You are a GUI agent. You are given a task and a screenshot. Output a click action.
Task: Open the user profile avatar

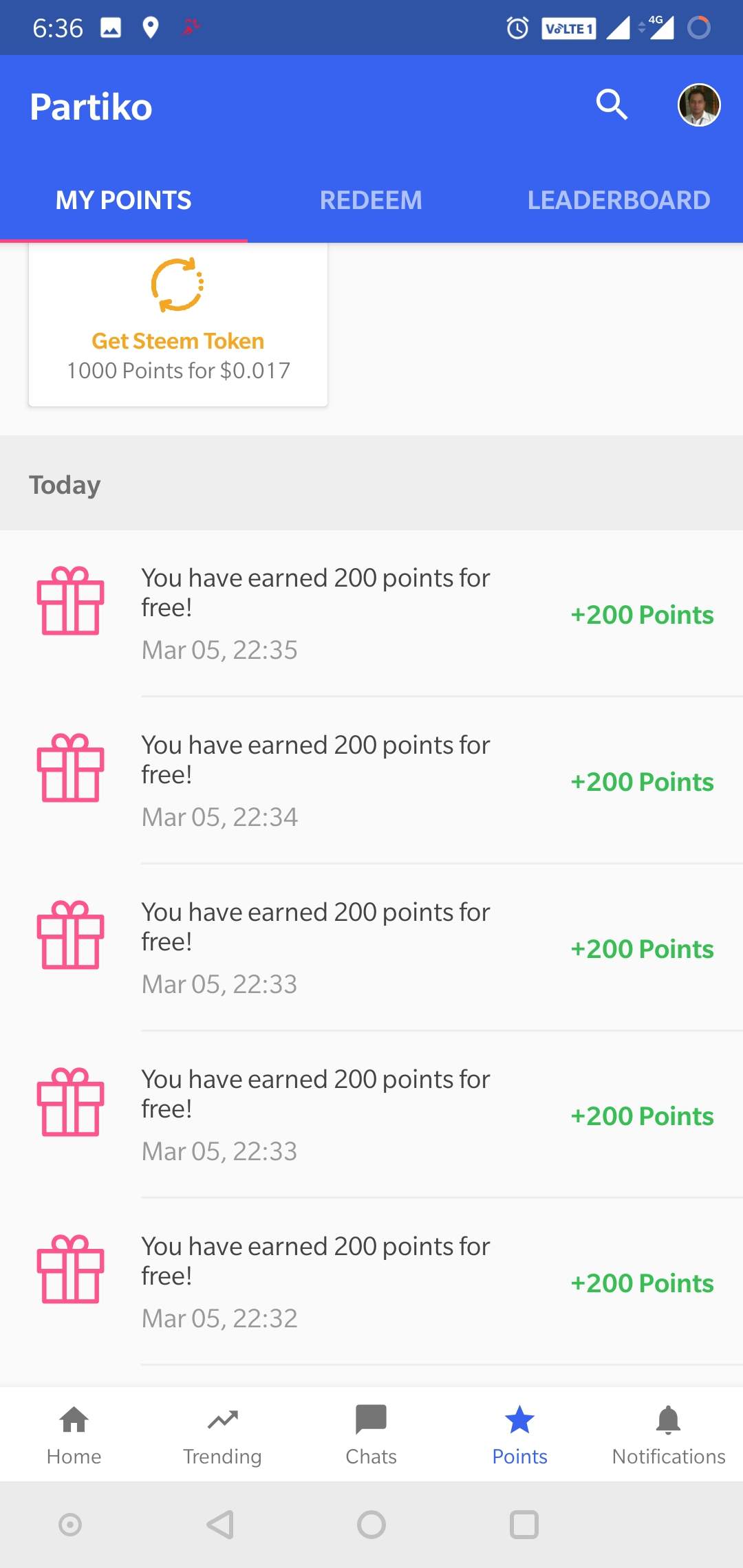point(699,105)
